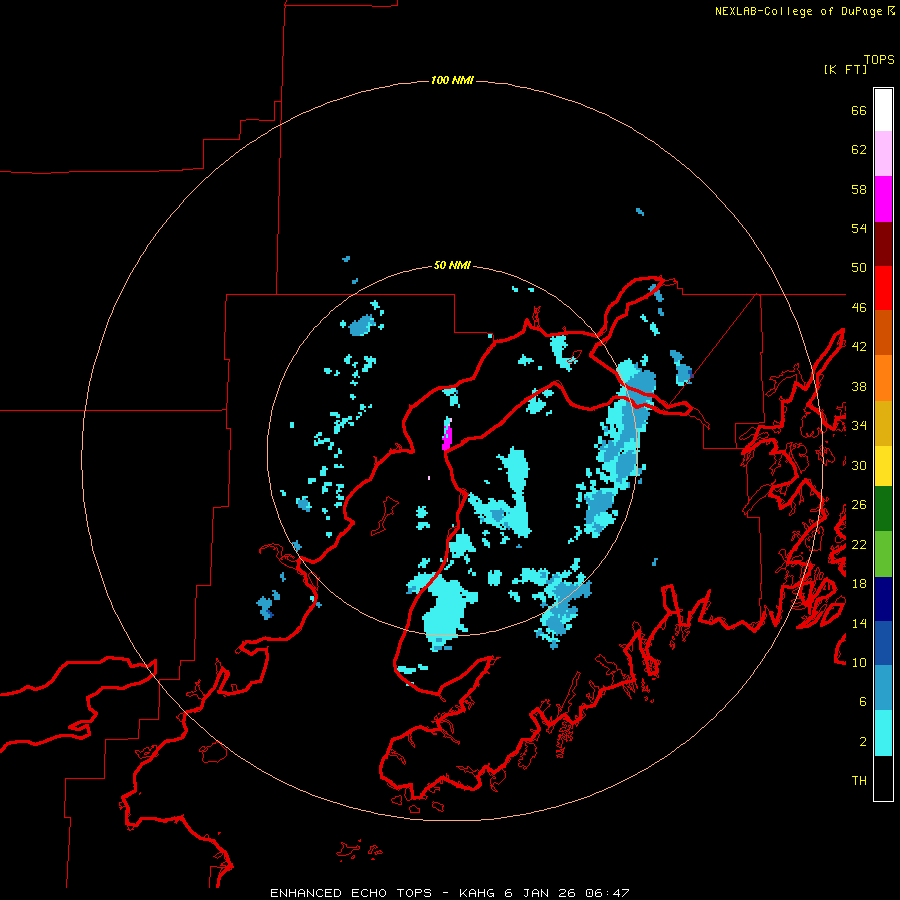Click the [K FT] units label
The image size is (900, 900).
click(x=845, y=69)
